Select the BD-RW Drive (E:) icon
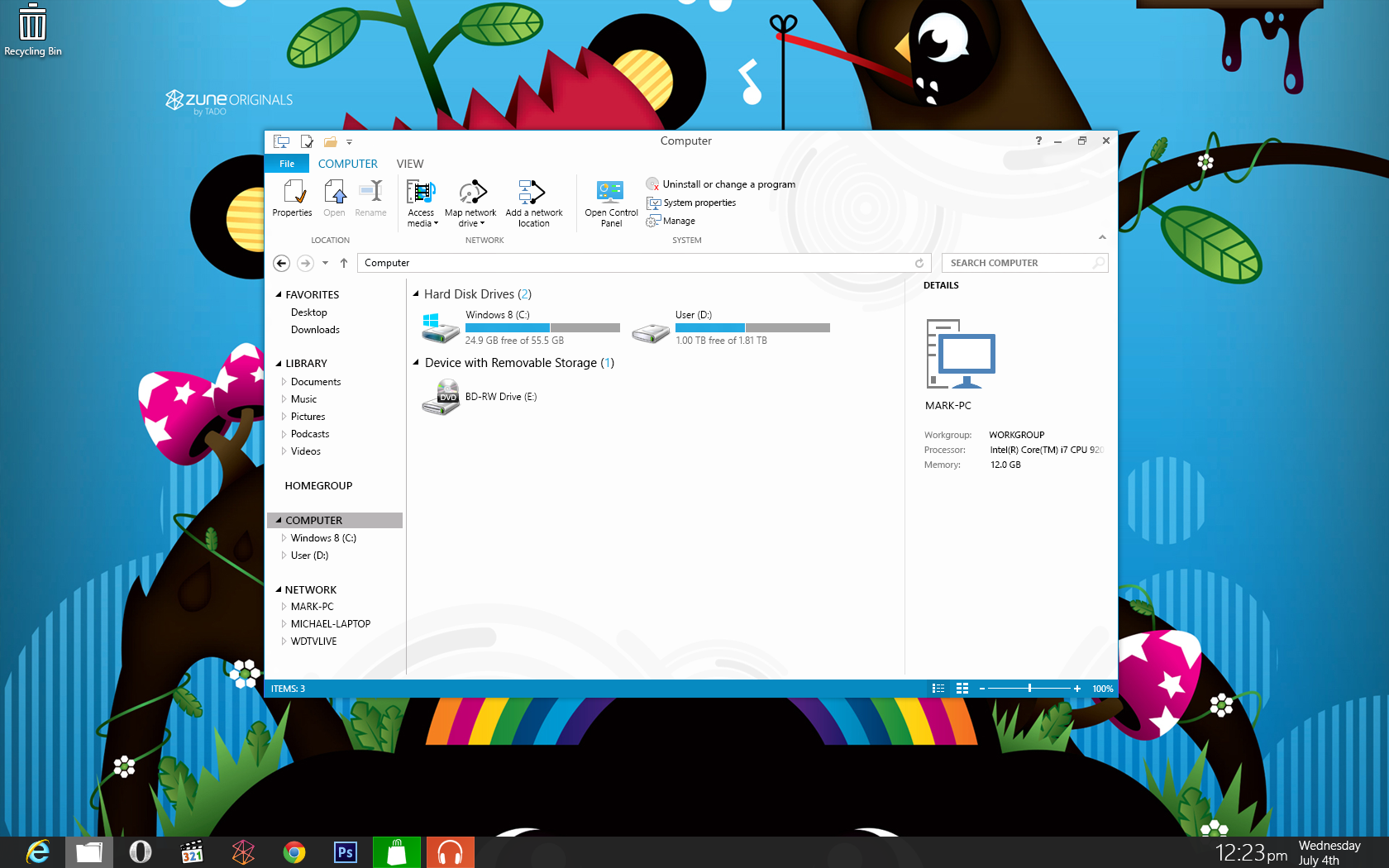Image resolution: width=1389 pixels, height=868 pixels. (440, 397)
